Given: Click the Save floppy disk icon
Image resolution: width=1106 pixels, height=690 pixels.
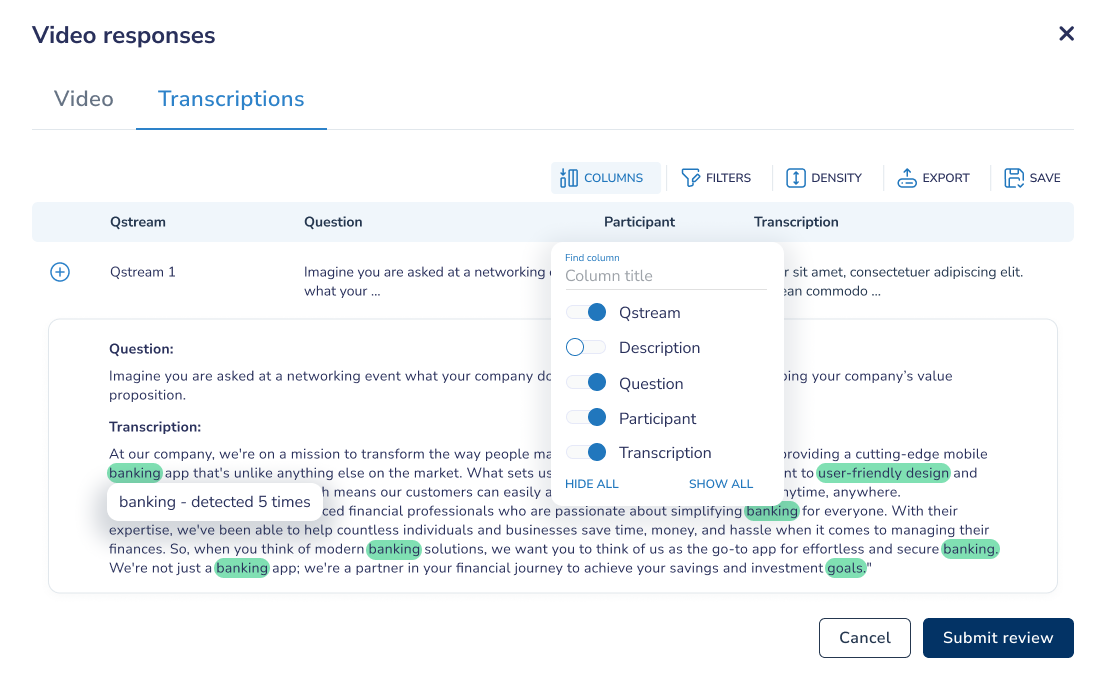Looking at the screenshot, I should pyautogui.click(x=1014, y=178).
